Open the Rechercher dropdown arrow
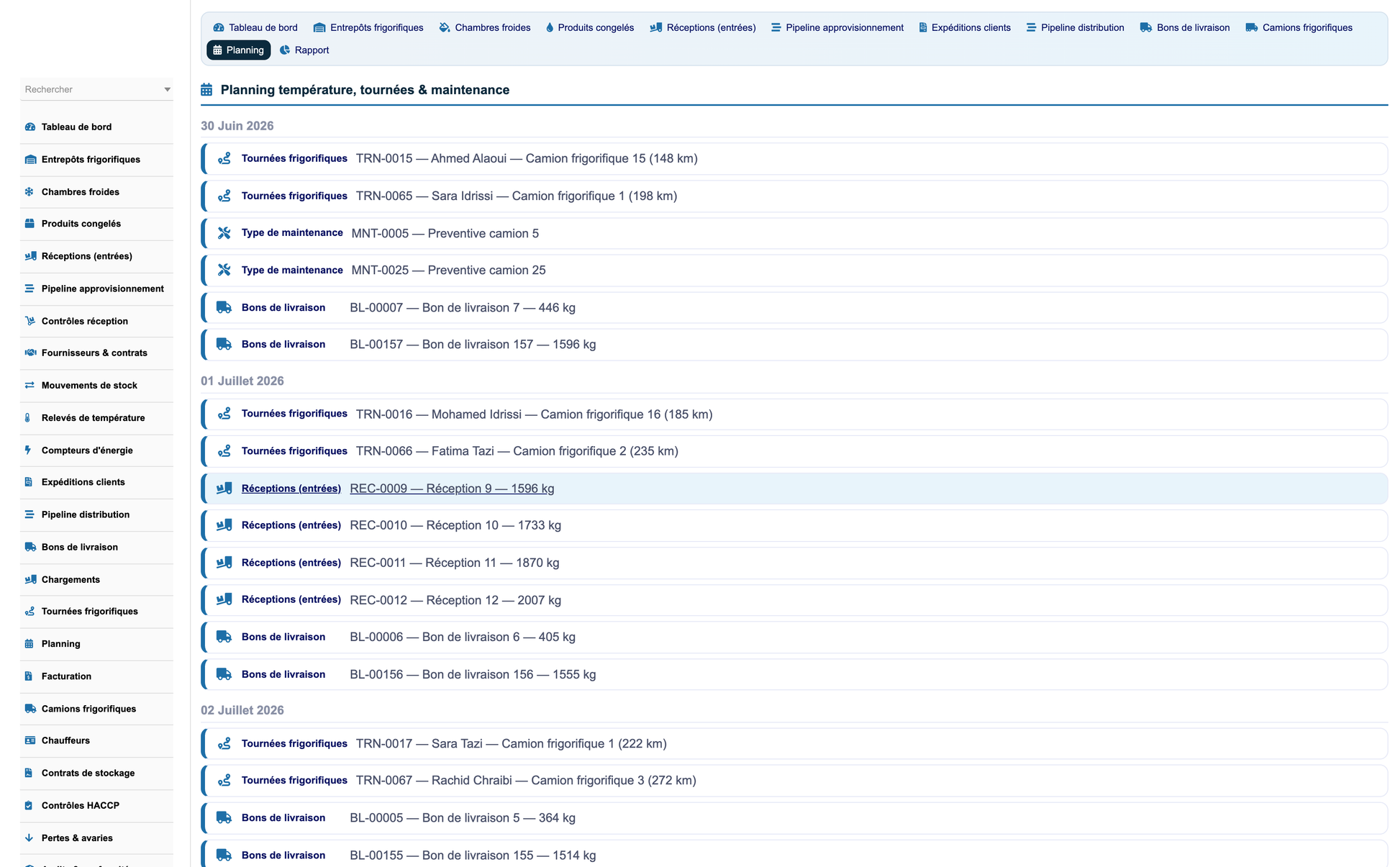Viewport: 1400px width, 867px height. point(167,89)
